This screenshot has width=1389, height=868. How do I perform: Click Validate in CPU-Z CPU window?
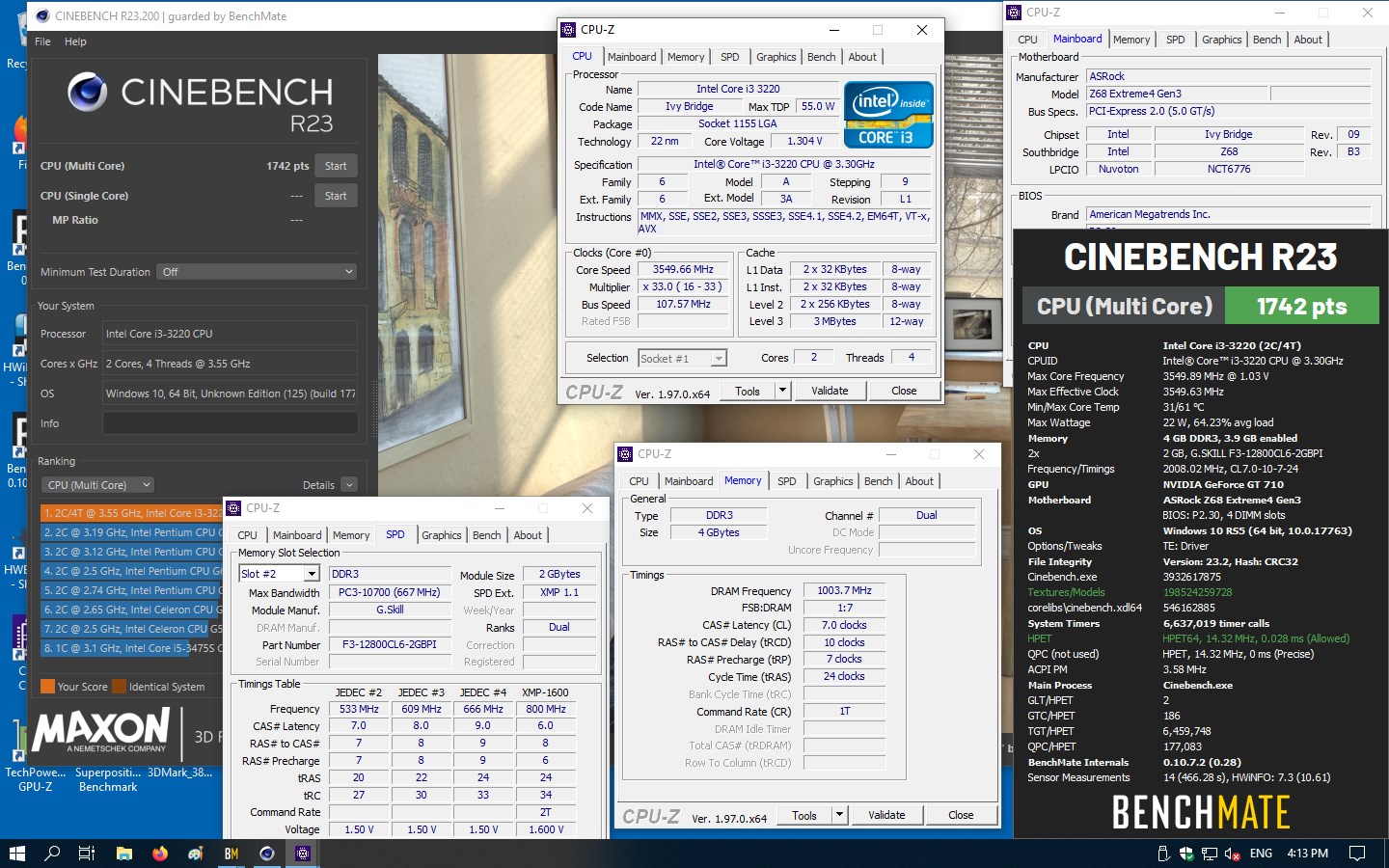[830, 391]
